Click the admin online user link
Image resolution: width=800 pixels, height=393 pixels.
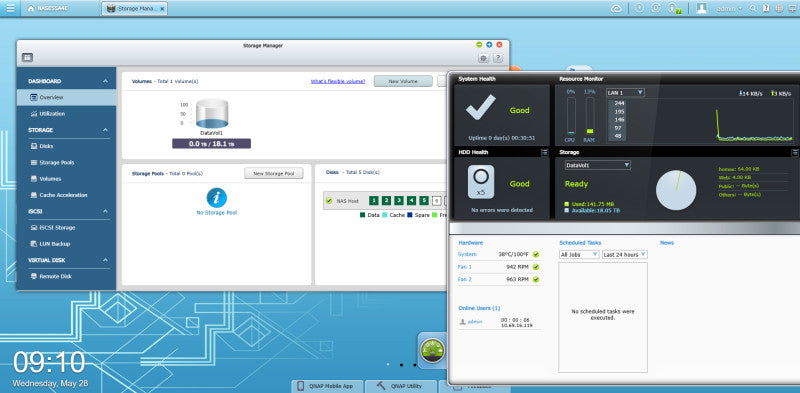[475, 322]
